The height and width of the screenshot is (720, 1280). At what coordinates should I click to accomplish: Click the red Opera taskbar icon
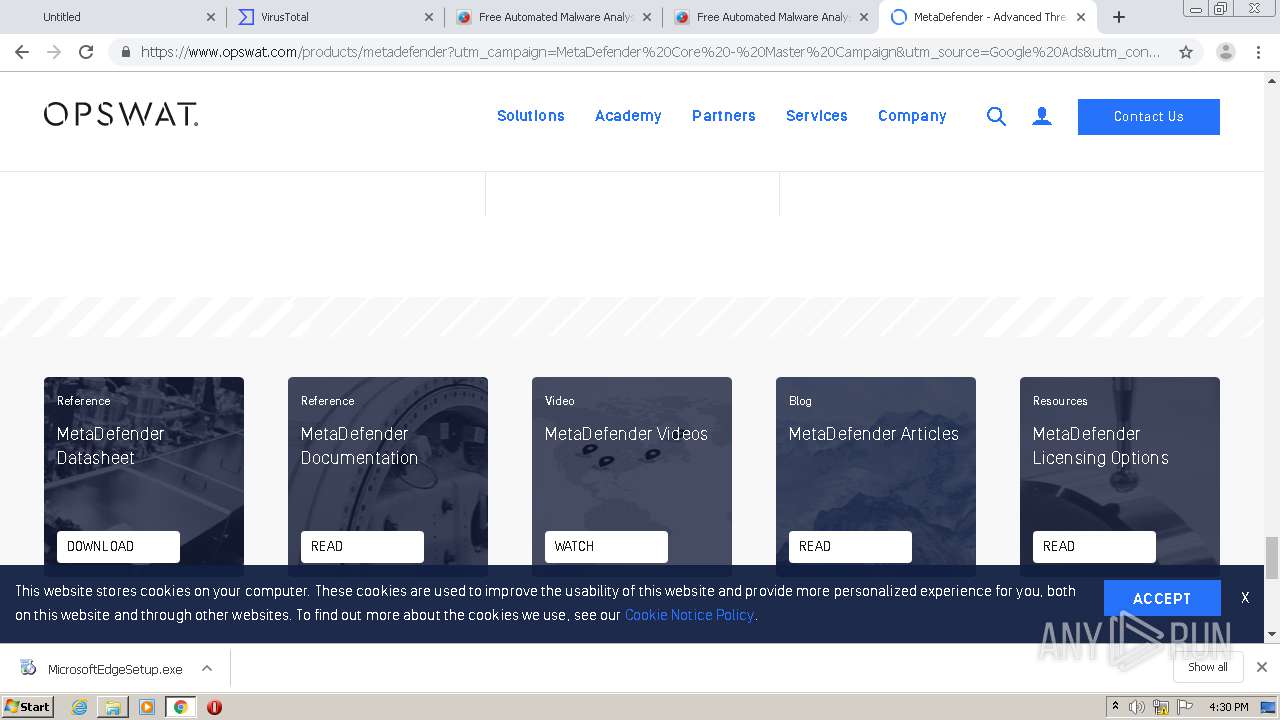coord(214,707)
